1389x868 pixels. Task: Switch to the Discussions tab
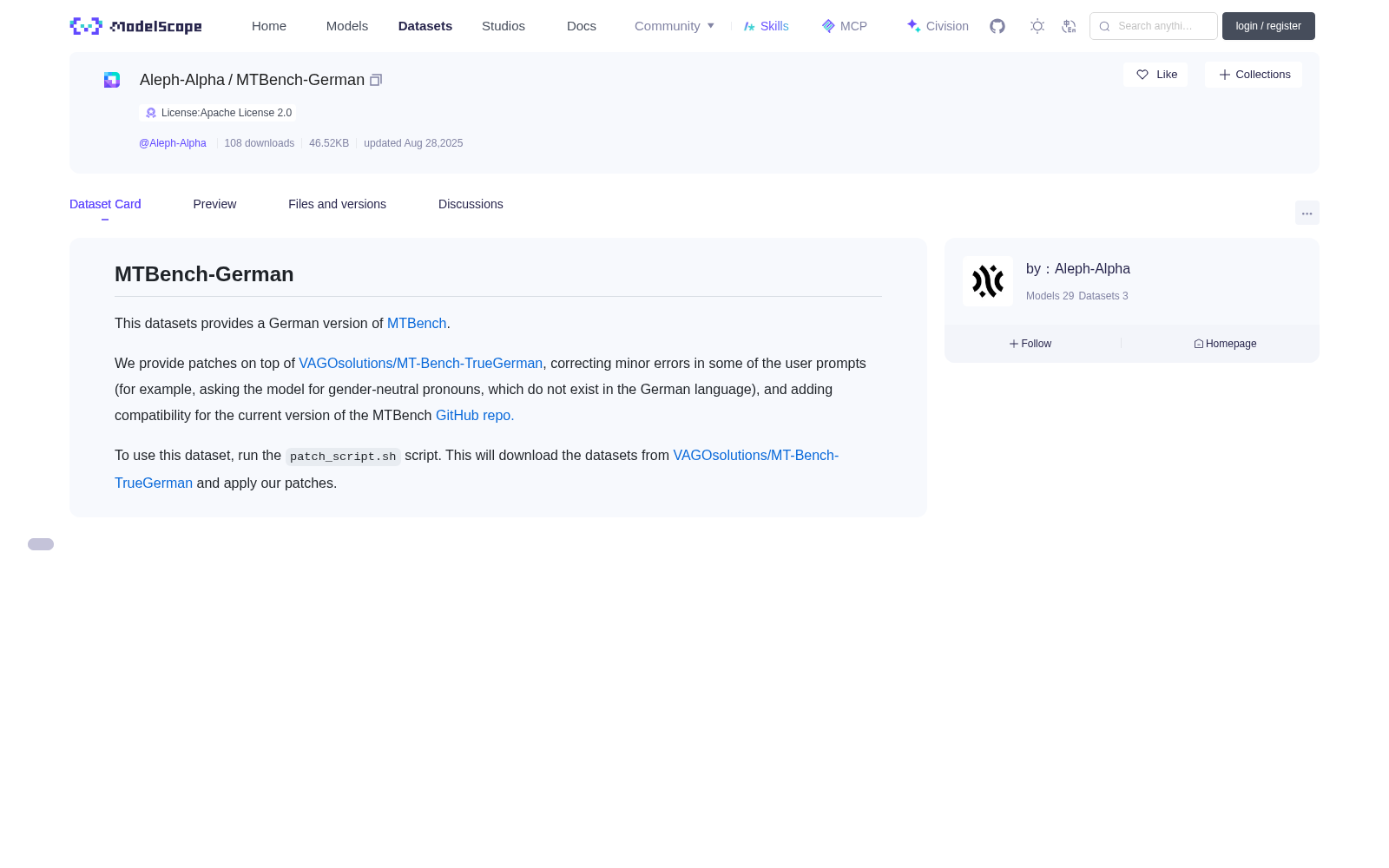pyautogui.click(x=471, y=204)
